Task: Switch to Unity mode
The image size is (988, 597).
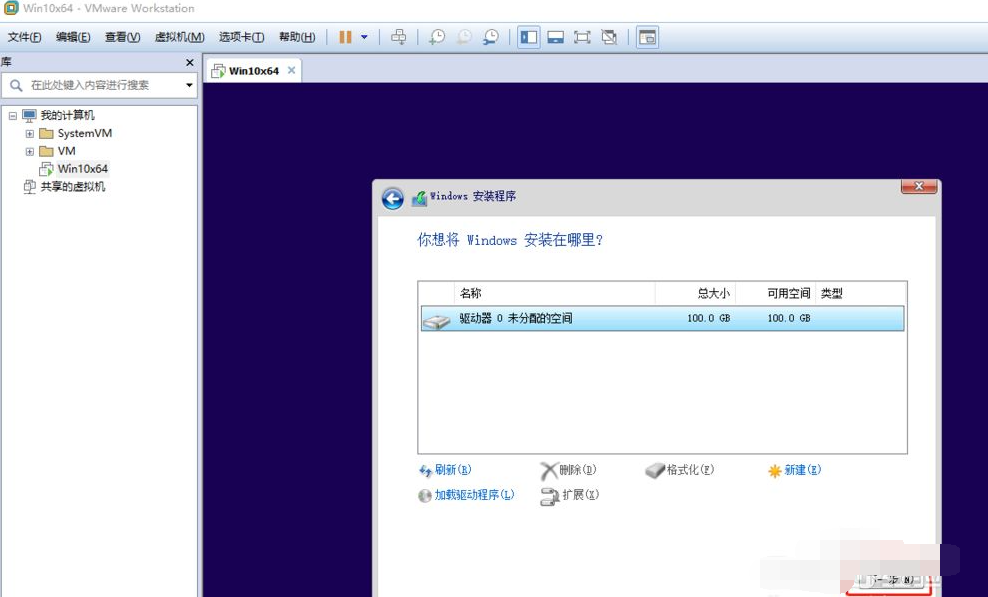Action: [x=608, y=36]
